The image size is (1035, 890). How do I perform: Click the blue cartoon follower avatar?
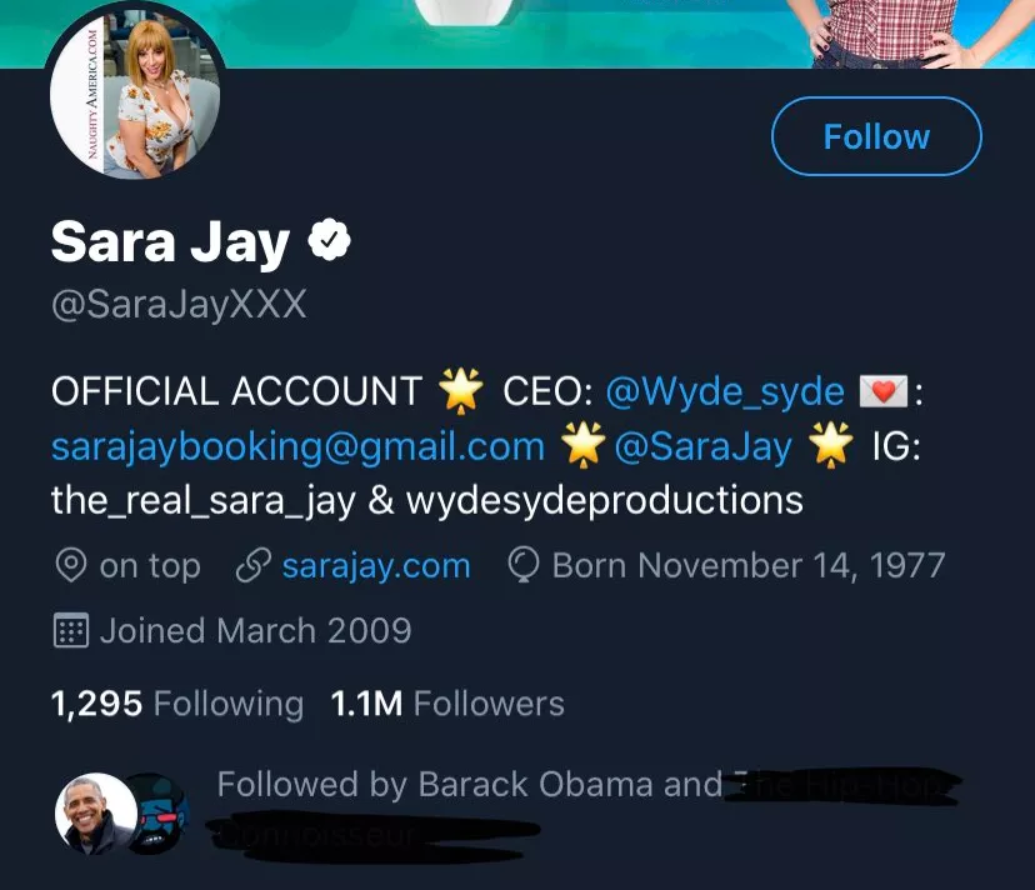click(x=160, y=811)
